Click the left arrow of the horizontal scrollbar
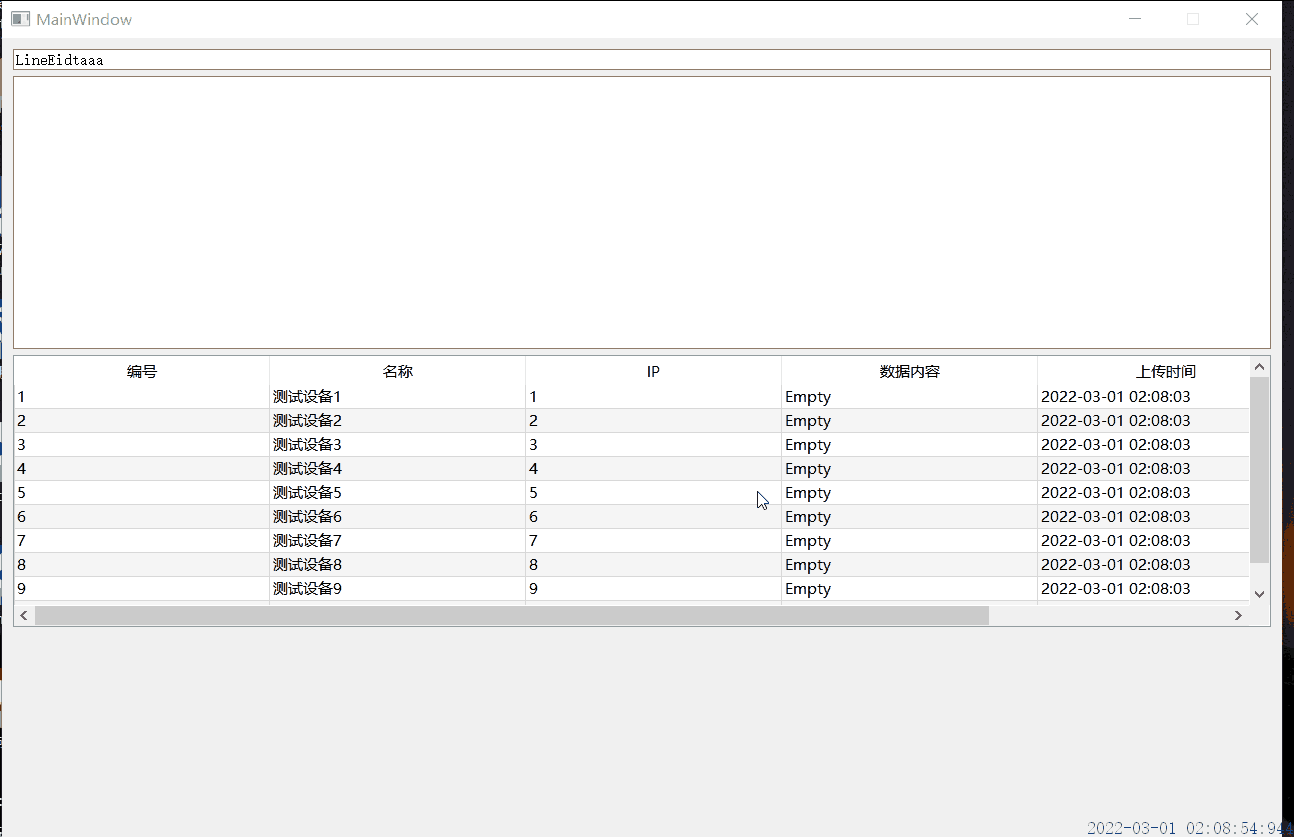 pos(23,615)
